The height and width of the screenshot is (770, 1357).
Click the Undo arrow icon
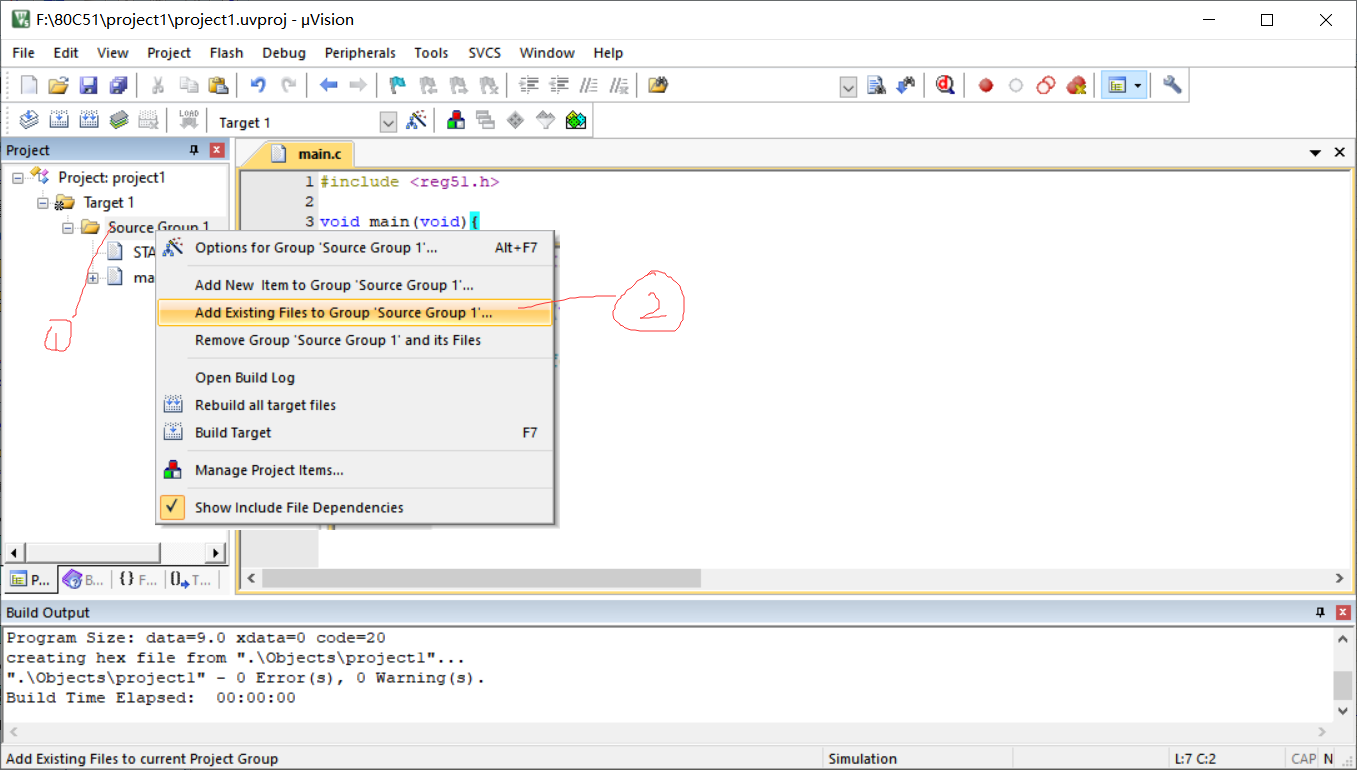pyautogui.click(x=258, y=86)
